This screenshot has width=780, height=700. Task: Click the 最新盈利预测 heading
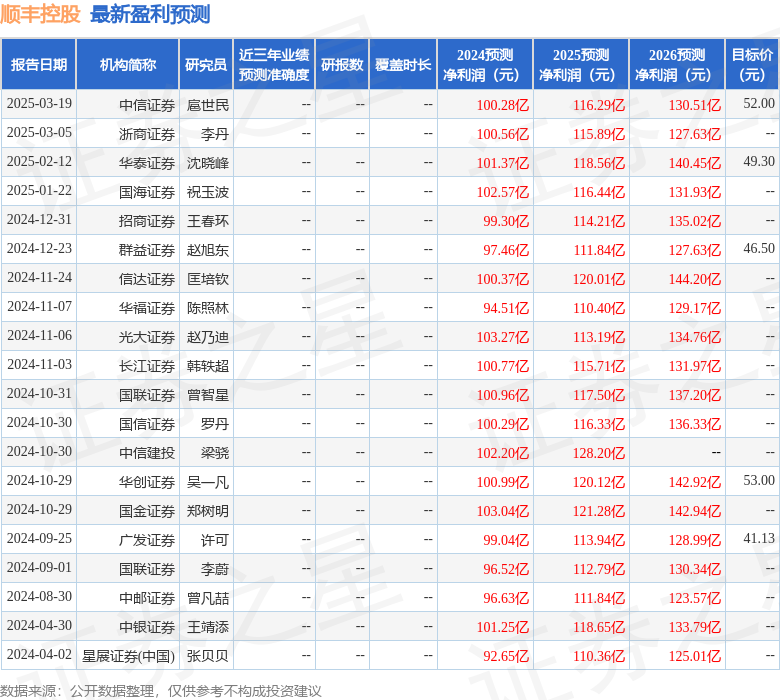coord(150,14)
